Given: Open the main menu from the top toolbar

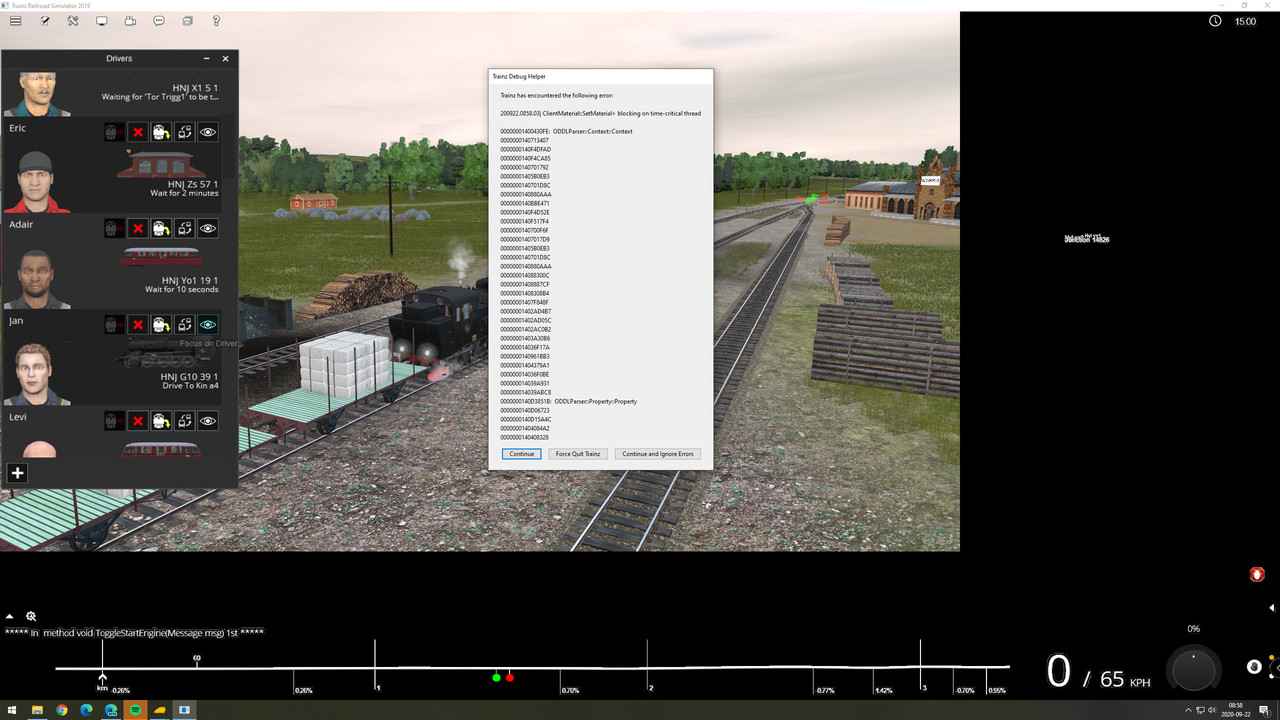Looking at the screenshot, I should 16,20.
